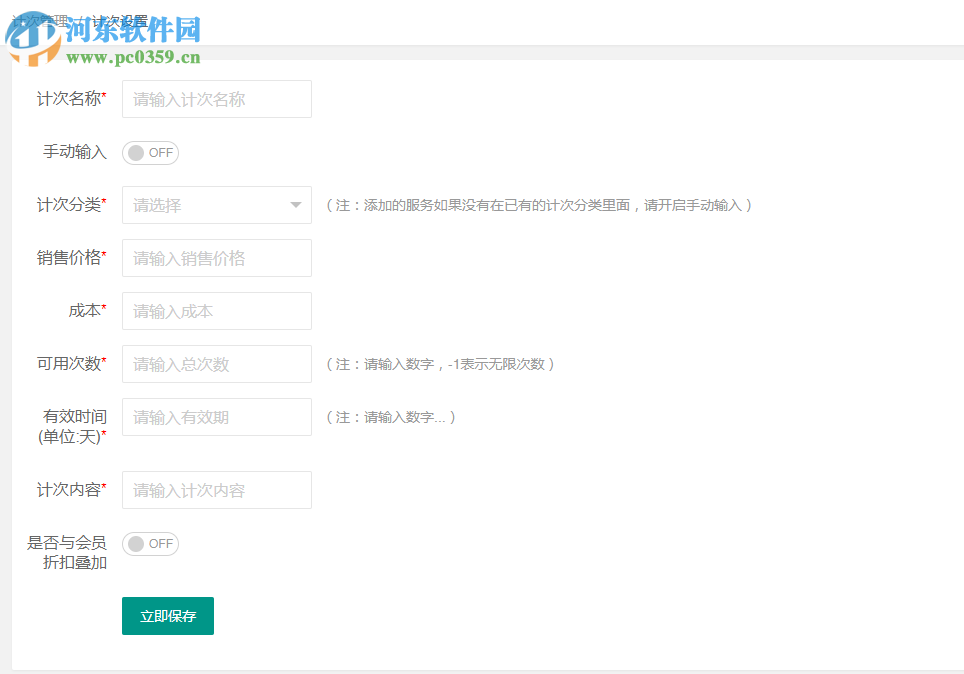964x674 pixels.
Task: Click the 销售价格 price input field
Action: pyautogui.click(x=216, y=257)
